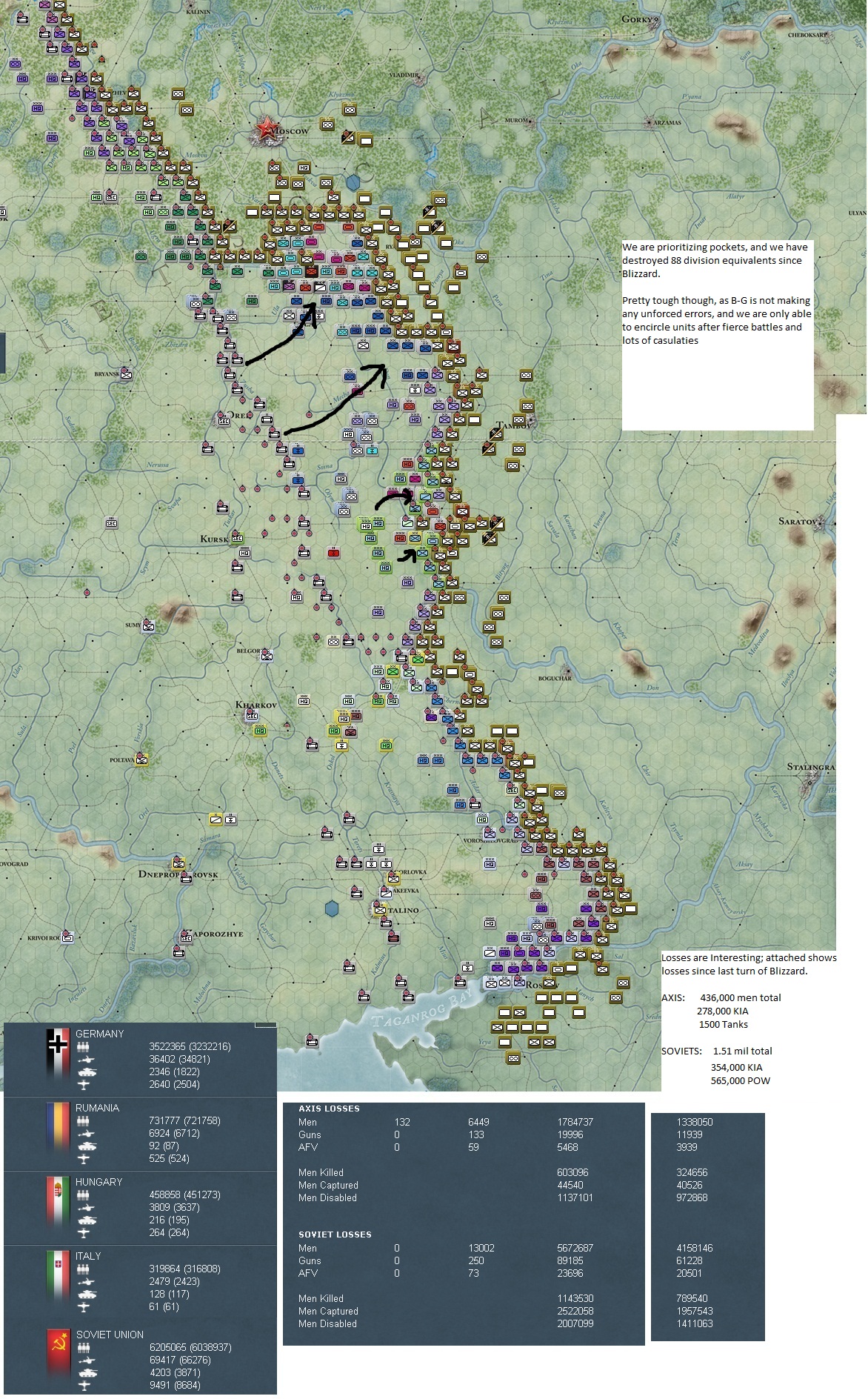Click the Hungary flag icon
Viewport: 868px width, 1399px height.
click(x=57, y=1206)
